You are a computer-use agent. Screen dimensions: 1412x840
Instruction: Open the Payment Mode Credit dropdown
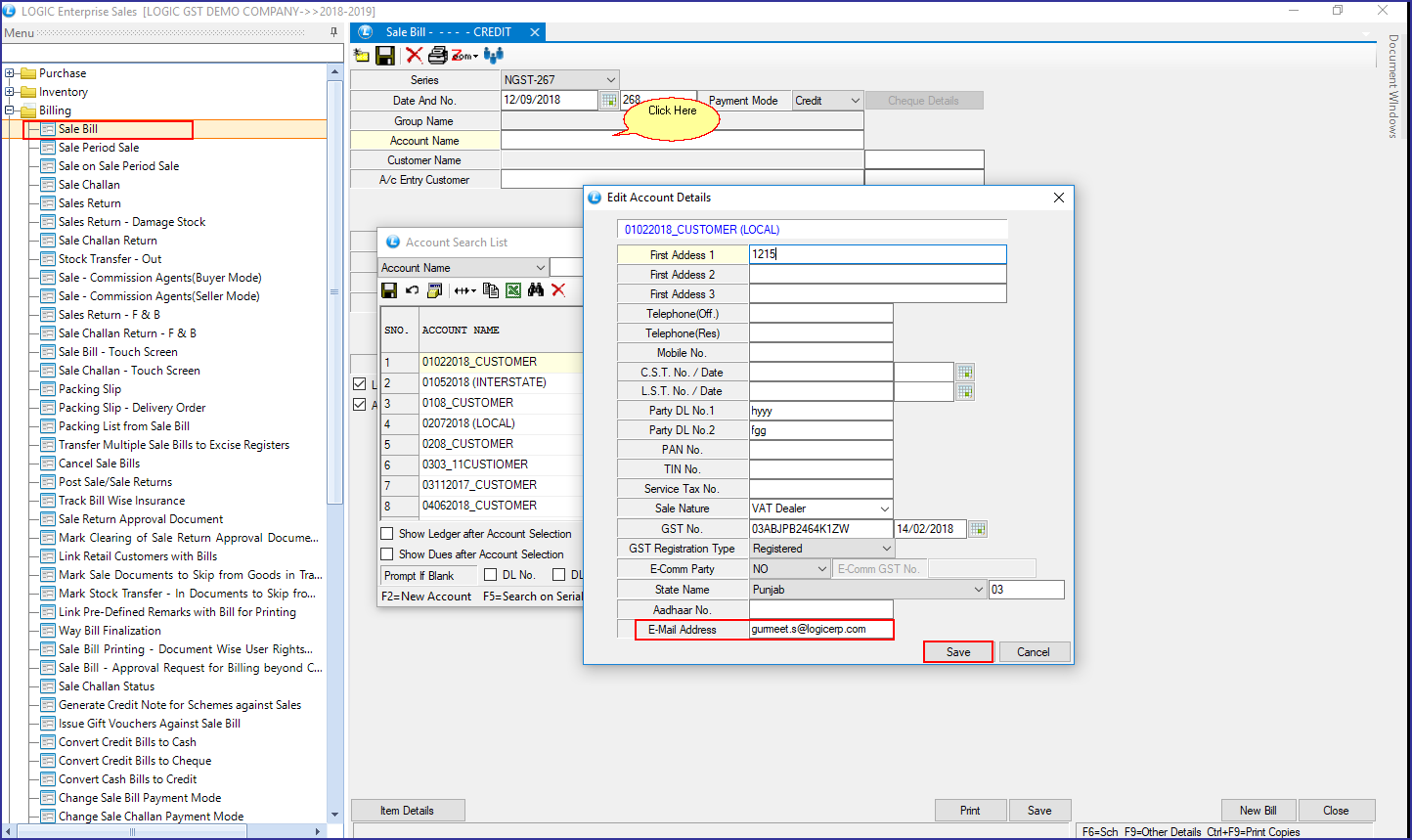pos(855,101)
